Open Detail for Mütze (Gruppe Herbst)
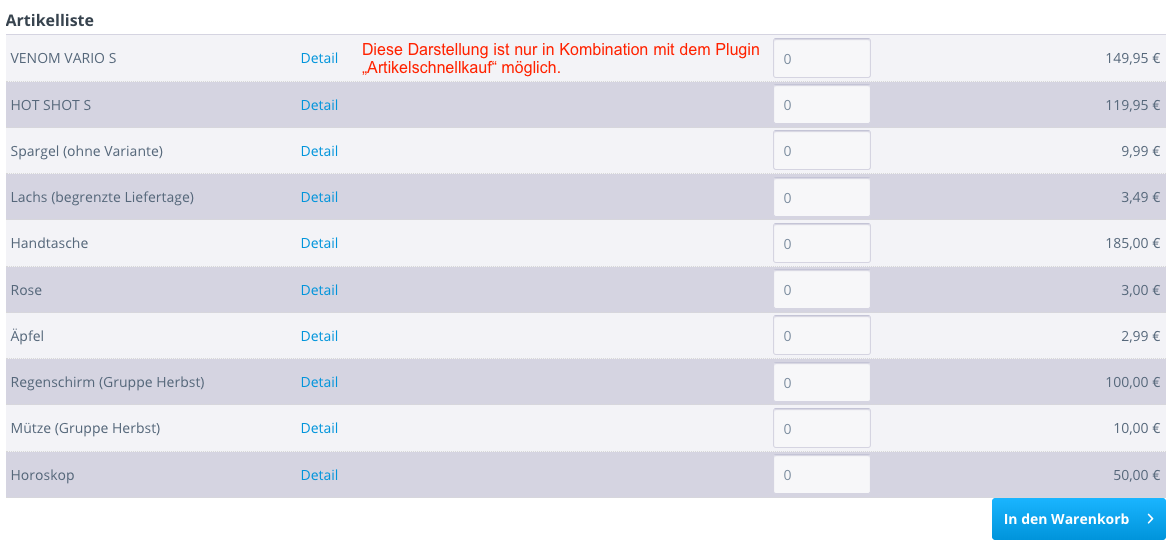Image resolution: width=1173 pixels, height=548 pixels. [319, 428]
